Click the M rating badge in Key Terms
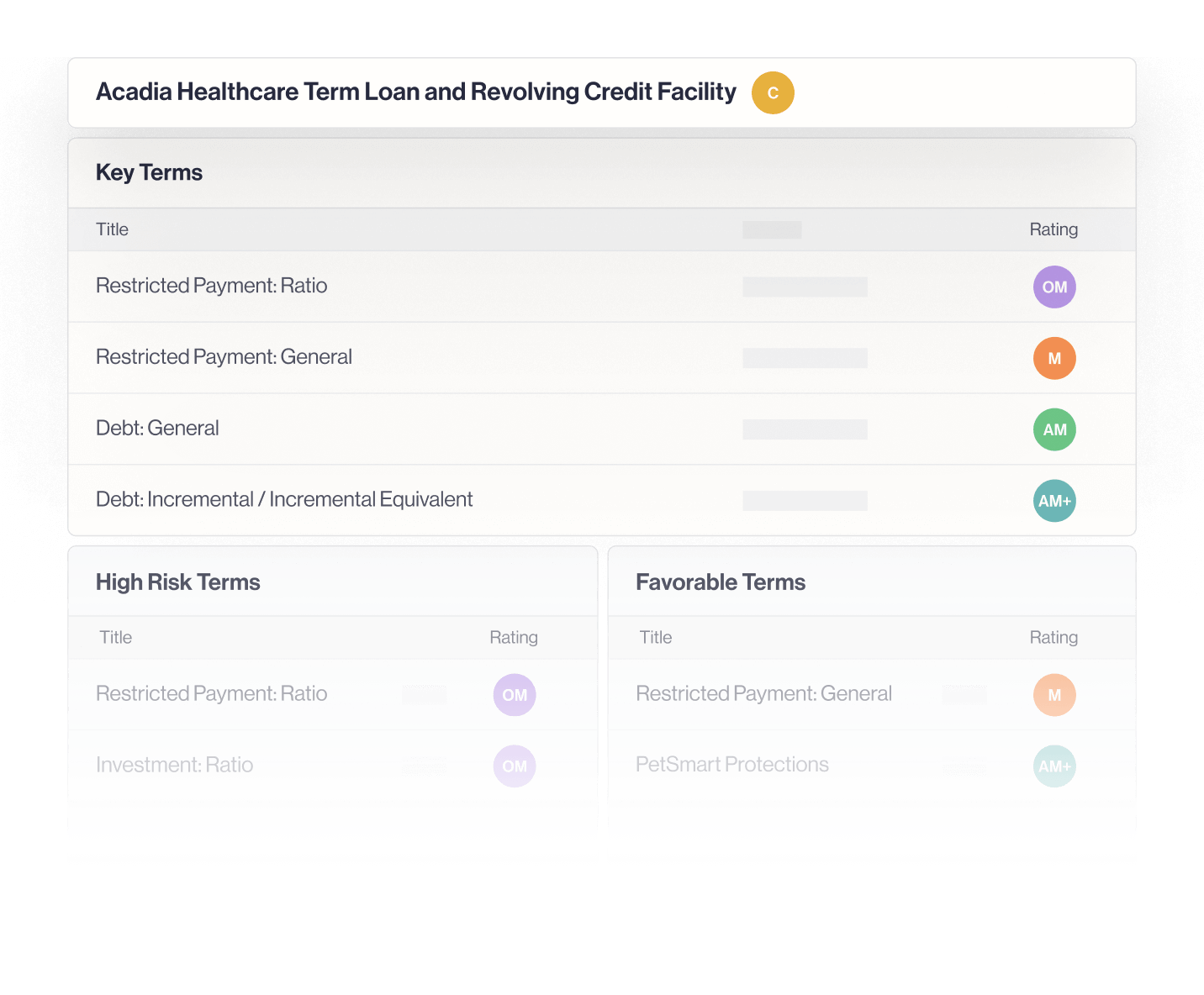This screenshot has height=995, width=1204. point(1054,358)
